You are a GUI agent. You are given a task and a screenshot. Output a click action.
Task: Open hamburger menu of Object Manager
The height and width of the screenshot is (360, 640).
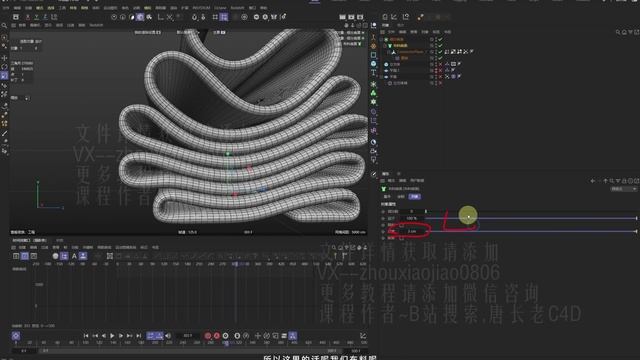click(x=382, y=32)
